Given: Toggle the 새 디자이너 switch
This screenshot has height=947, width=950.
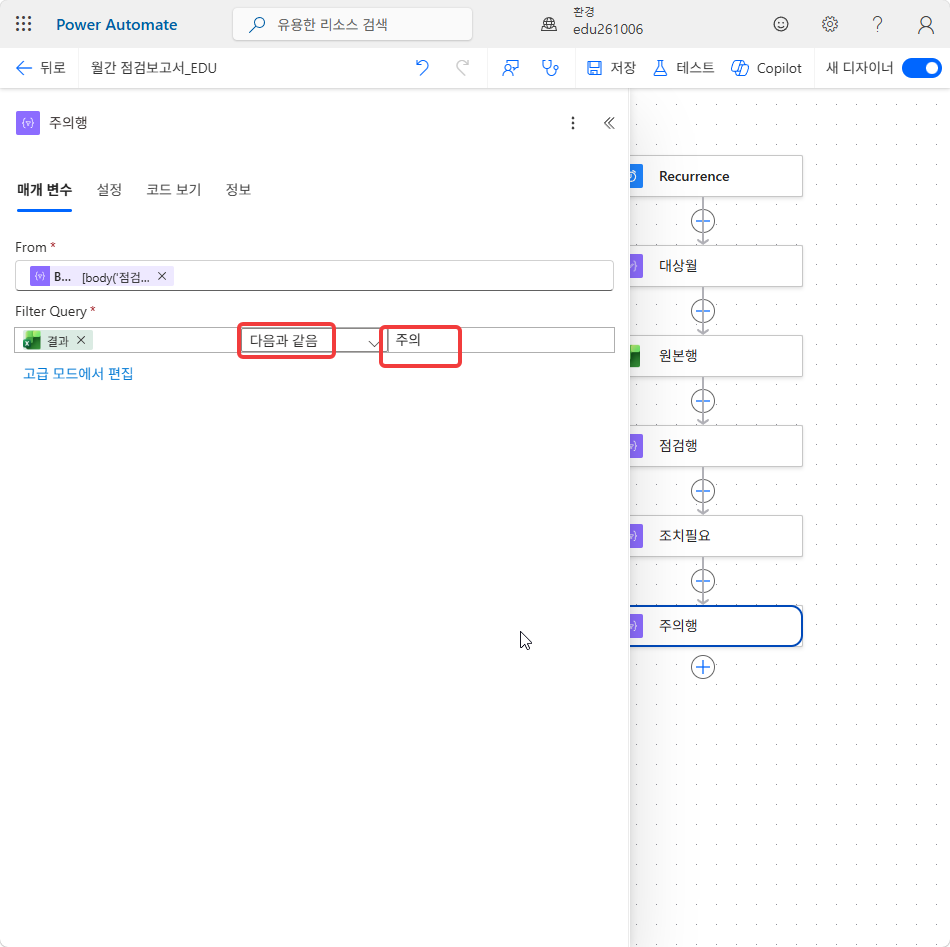Looking at the screenshot, I should coord(921,68).
